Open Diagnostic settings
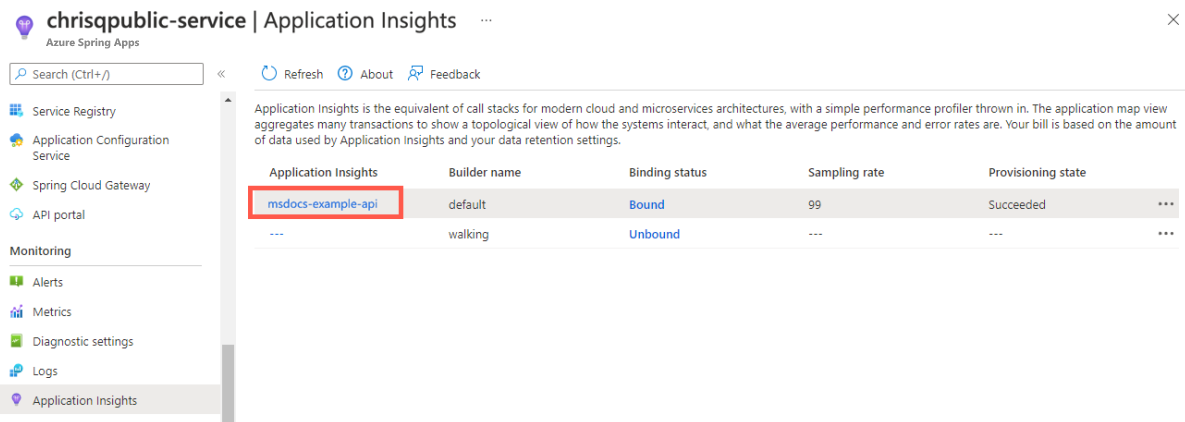Image resolution: width=1185 pixels, height=422 pixels. [82, 342]
